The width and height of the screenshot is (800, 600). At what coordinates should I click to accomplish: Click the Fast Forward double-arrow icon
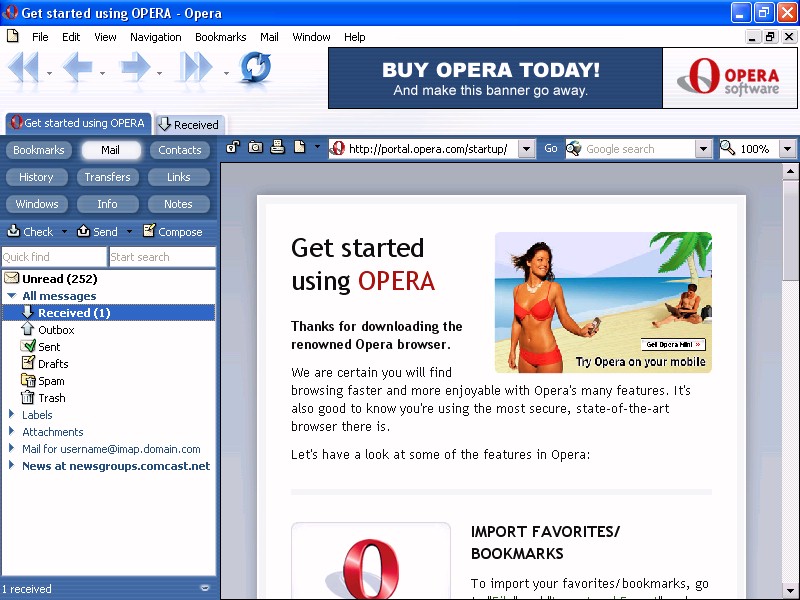196,68
